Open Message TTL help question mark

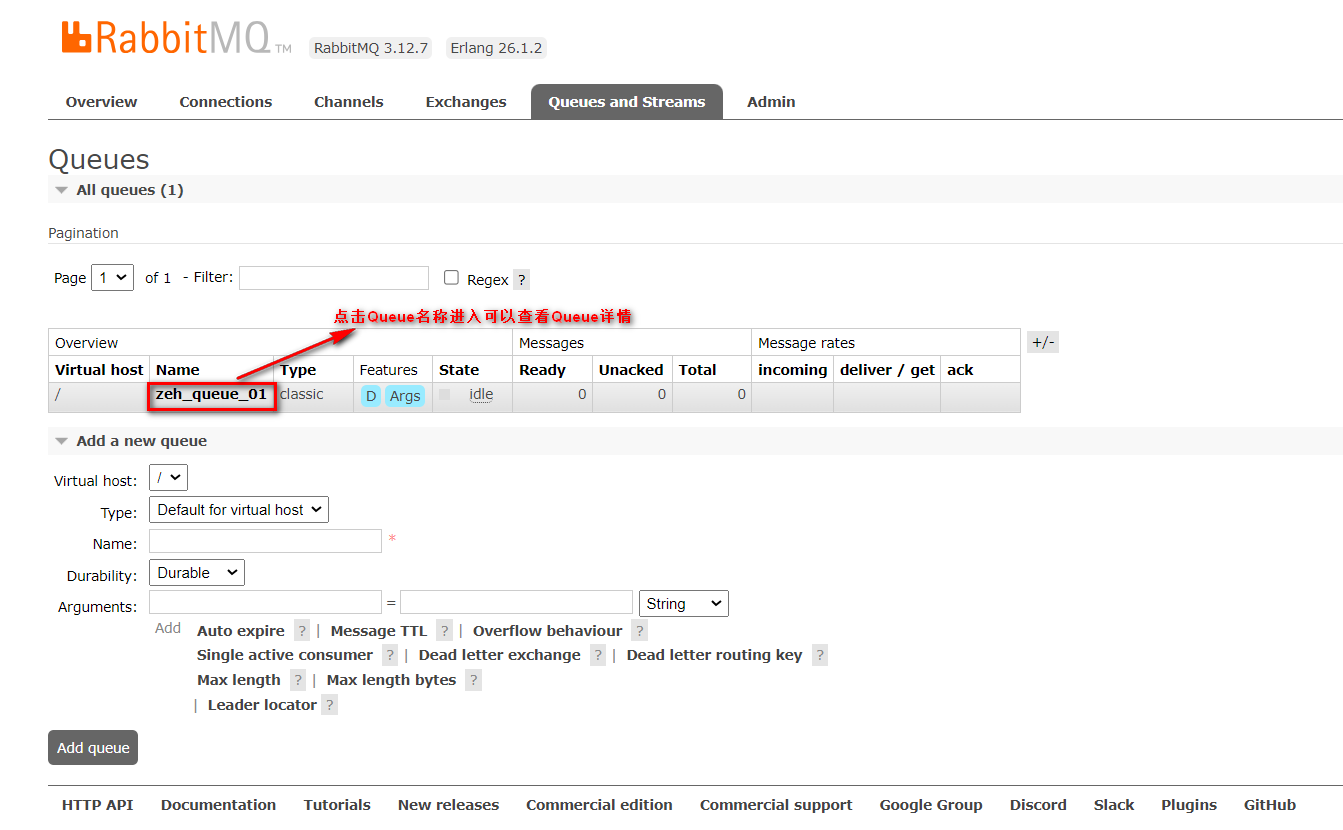[444, 631]
